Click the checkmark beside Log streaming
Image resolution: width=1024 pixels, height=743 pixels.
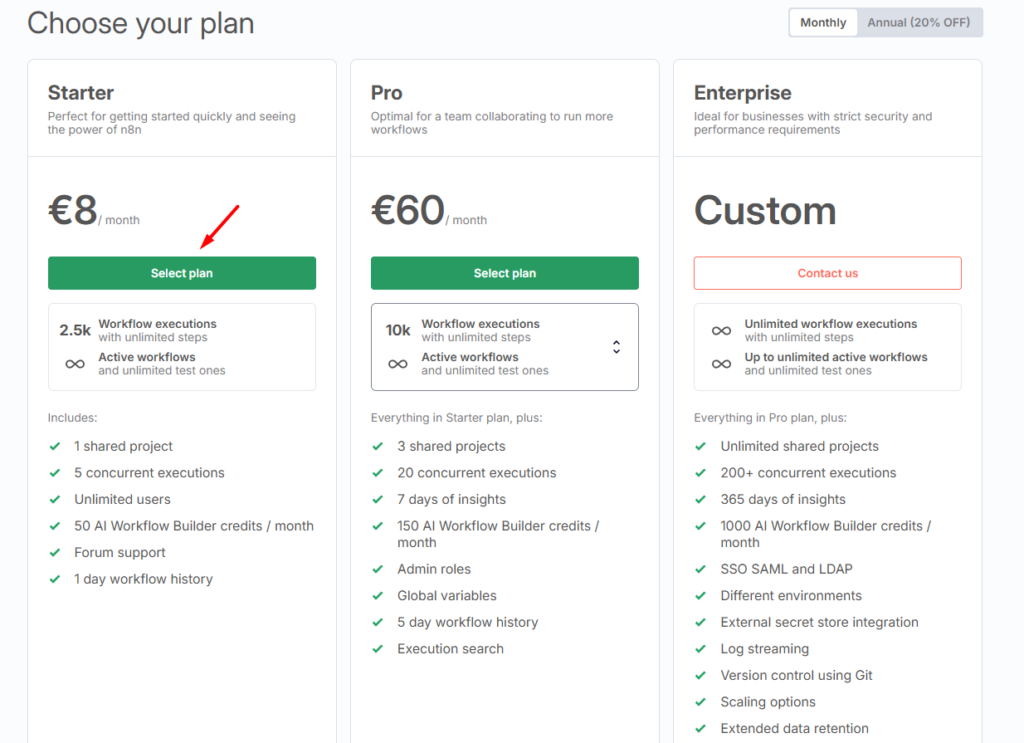[x=700, y=649]
